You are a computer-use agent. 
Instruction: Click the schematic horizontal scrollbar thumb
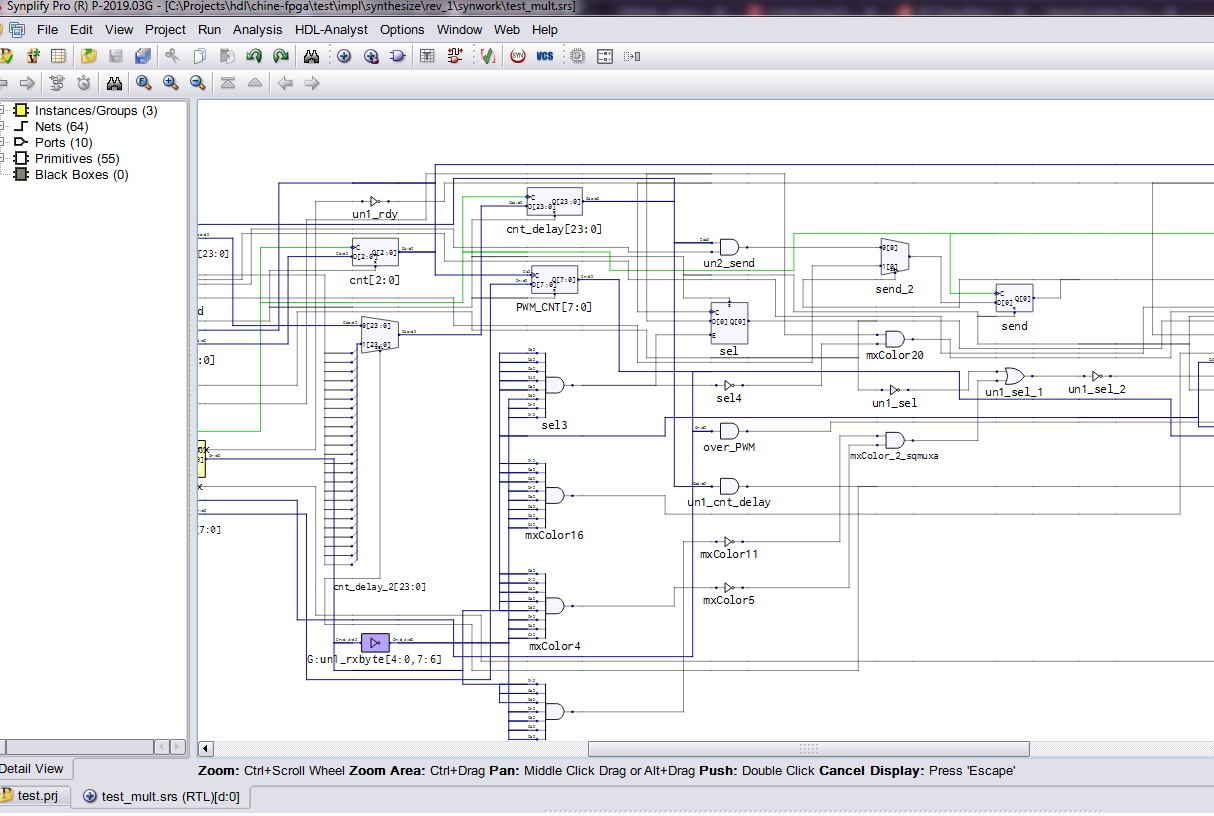[x=808, y=748]
